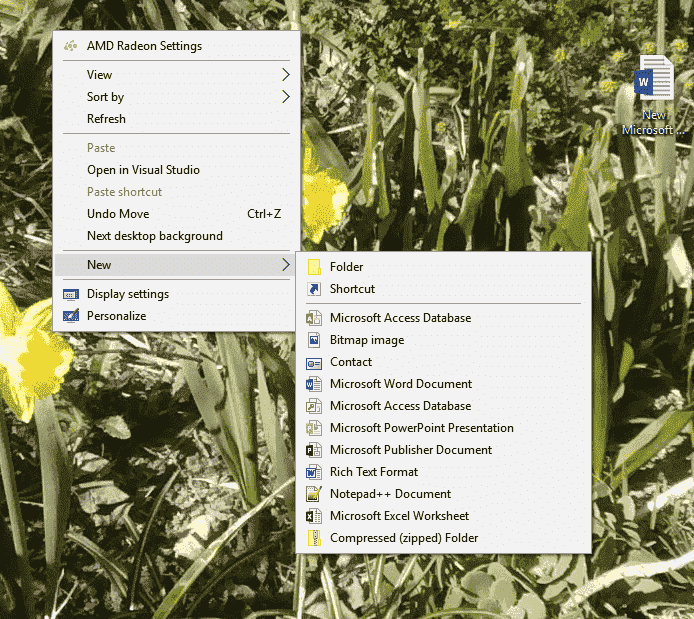Select Open in Visual Studio
The width and height of the screenshot is (694, 619).
(x=176, y=170)
